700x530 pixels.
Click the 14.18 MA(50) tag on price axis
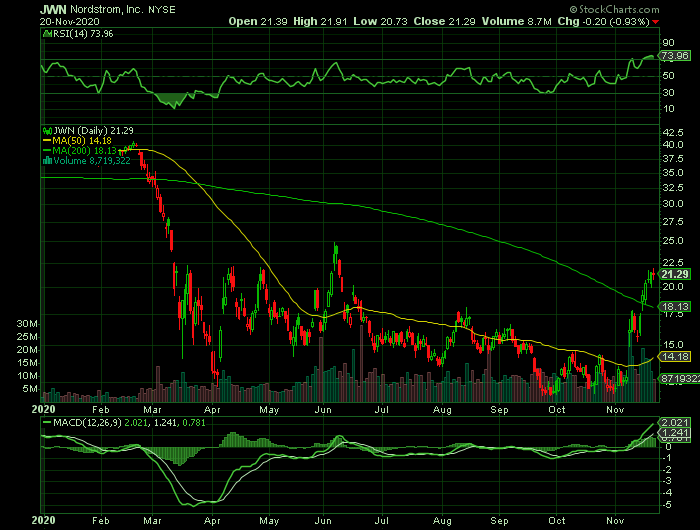pos(675,356)
